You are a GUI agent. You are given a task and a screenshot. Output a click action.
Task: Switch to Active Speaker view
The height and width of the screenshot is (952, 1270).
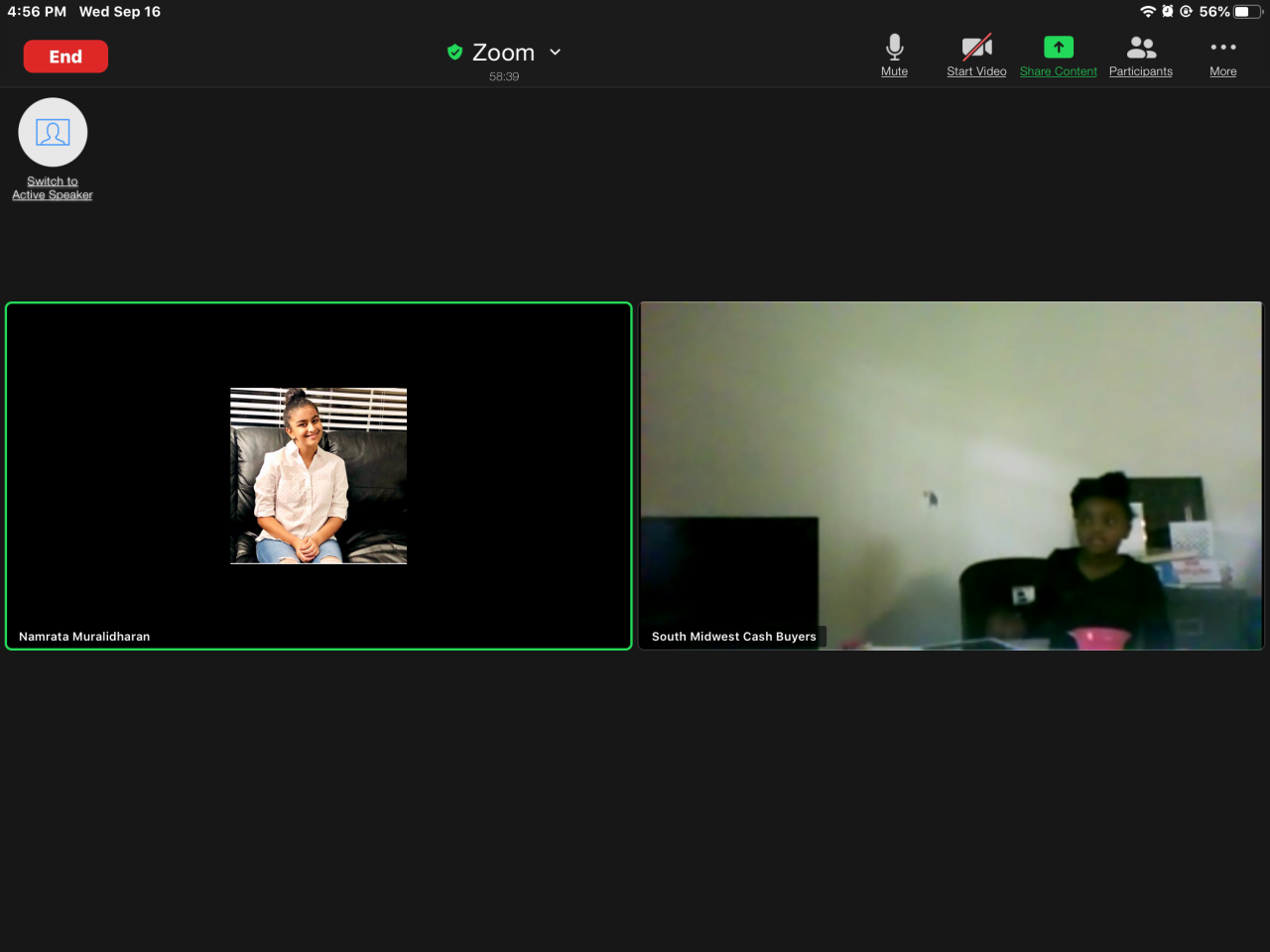click(x=53, y=150)
